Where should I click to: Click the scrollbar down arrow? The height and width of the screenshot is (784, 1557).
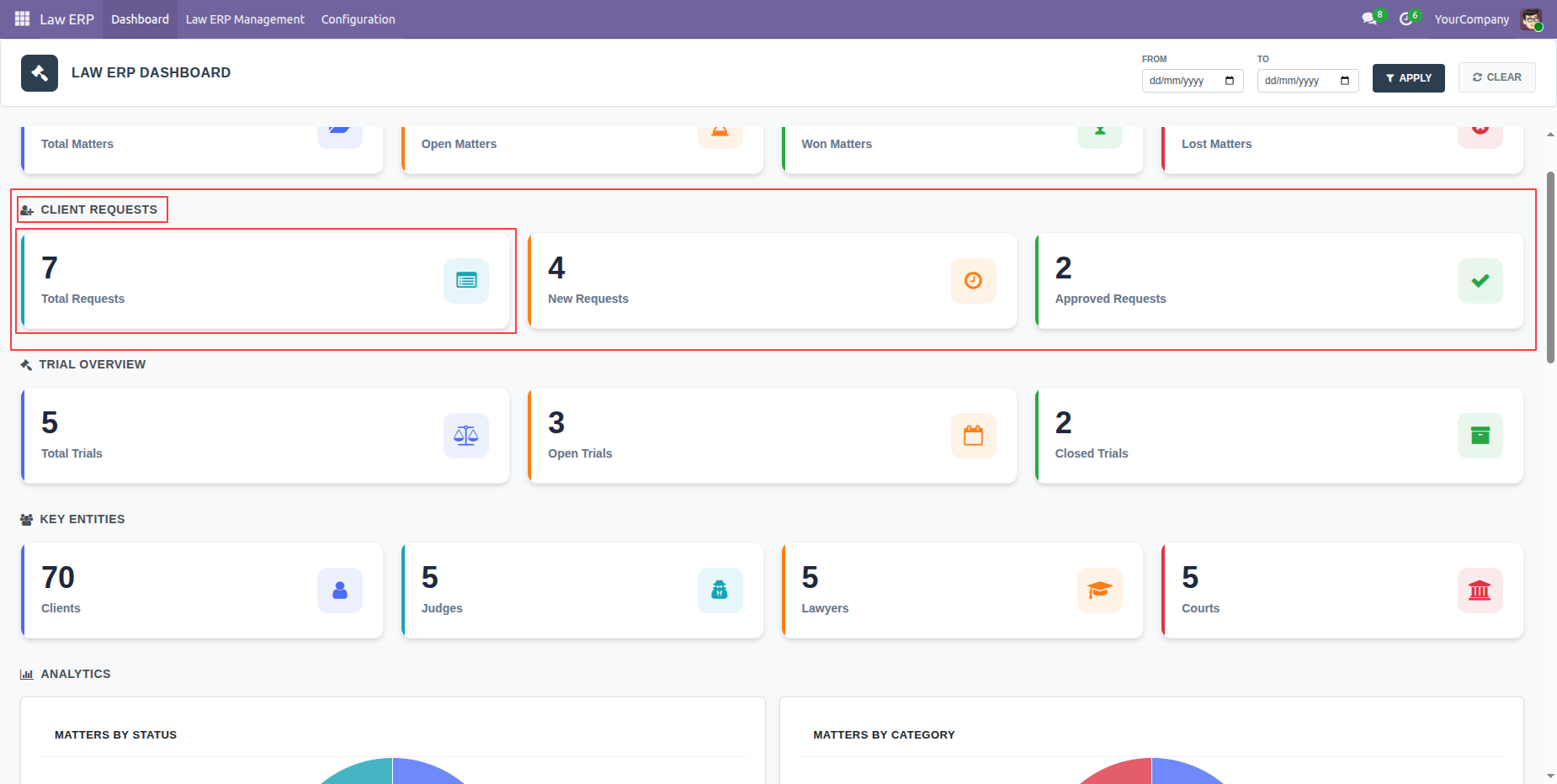point(1550,776)
